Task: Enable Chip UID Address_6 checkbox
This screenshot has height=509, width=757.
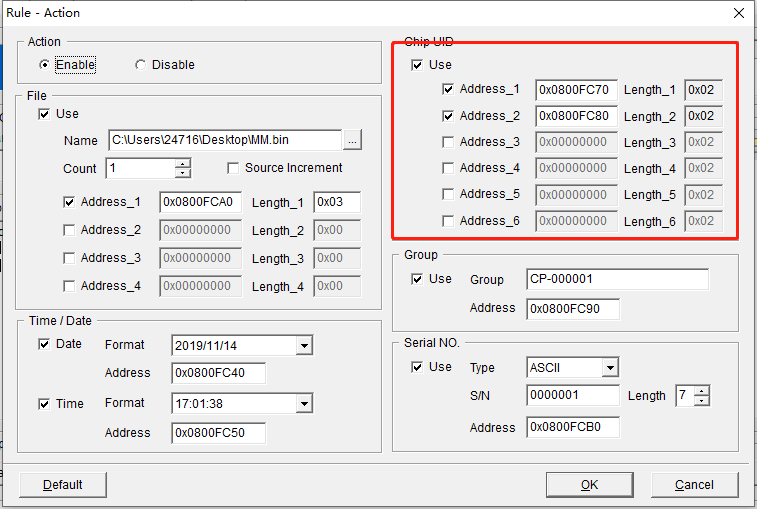Action: pyautogui.click(x=448, y=221)
